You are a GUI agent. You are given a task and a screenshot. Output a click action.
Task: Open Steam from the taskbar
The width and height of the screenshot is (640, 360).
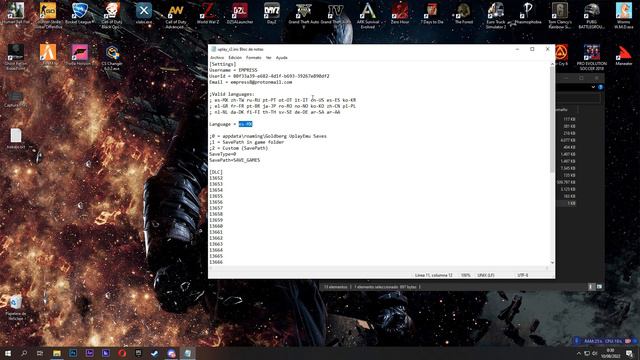[155, 353]
